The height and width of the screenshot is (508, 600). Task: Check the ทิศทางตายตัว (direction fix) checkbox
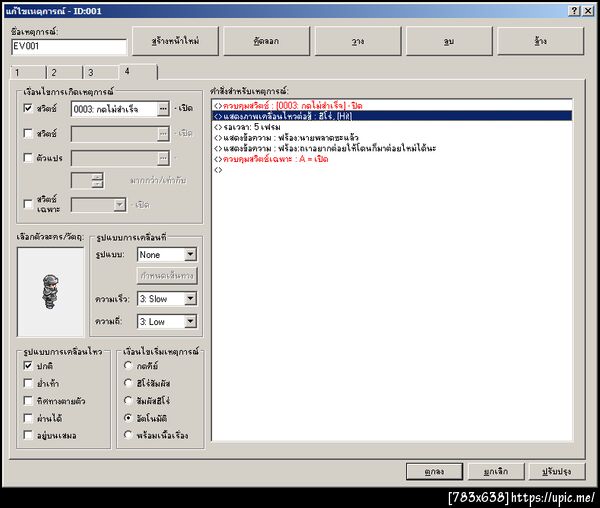click(x=28, y=401)
